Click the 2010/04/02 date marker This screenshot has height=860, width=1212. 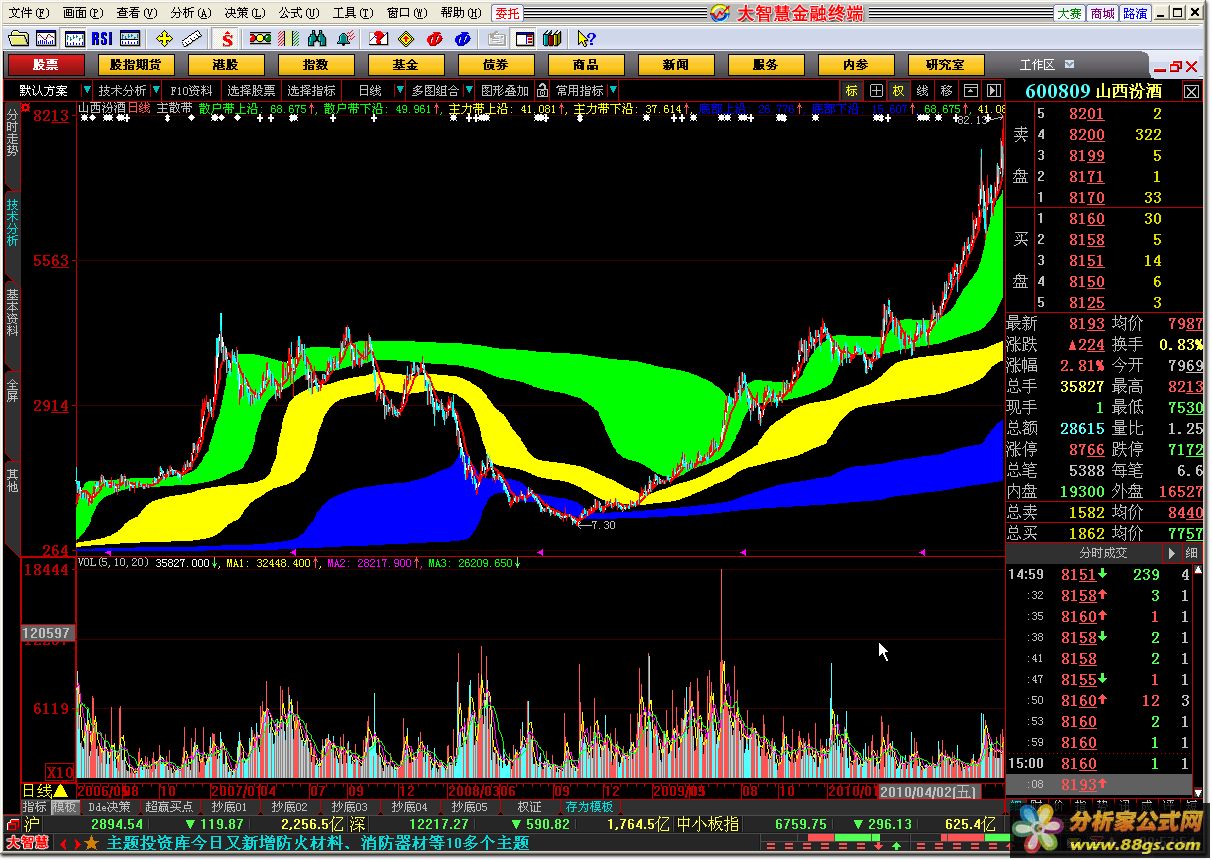tap(928, 791)
